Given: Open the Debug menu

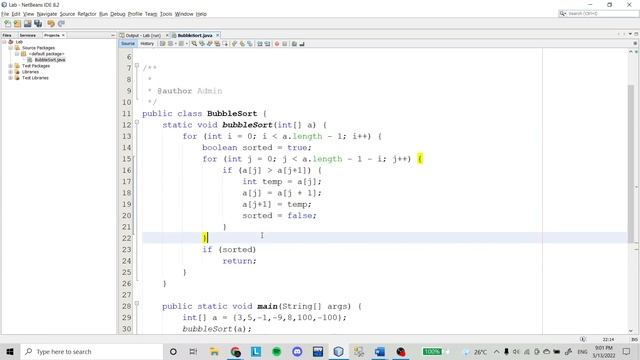Looking at the screenshot, I should point(118,14).
